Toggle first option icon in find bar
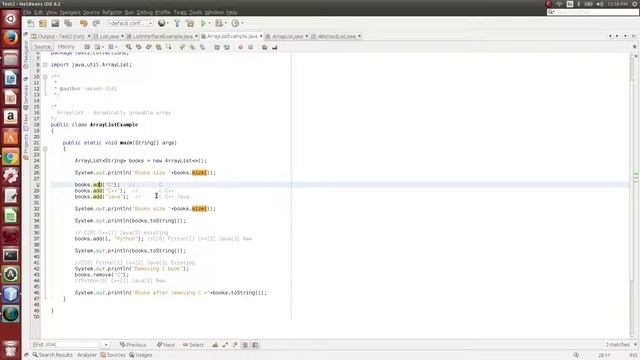 pyautogui.click(x=215, y=345)
